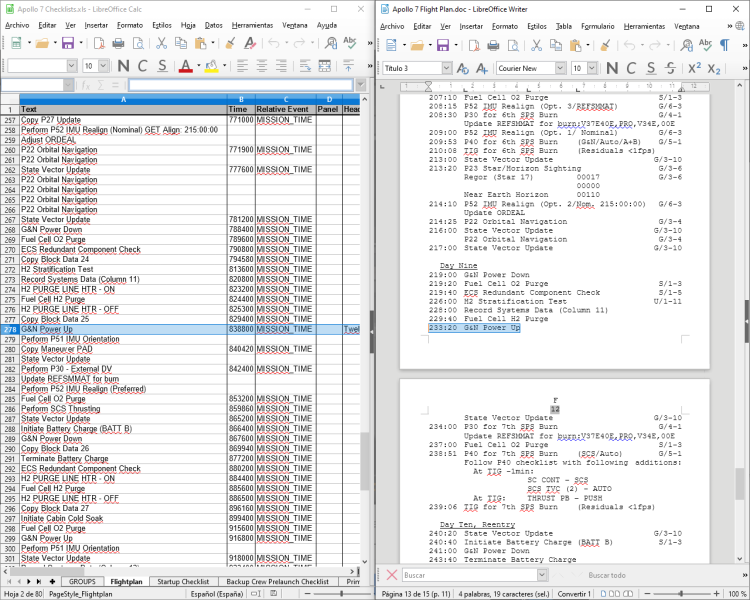750x600 pixels.
Task: Open Calc Hoja menu
Action: click(188, 25)
